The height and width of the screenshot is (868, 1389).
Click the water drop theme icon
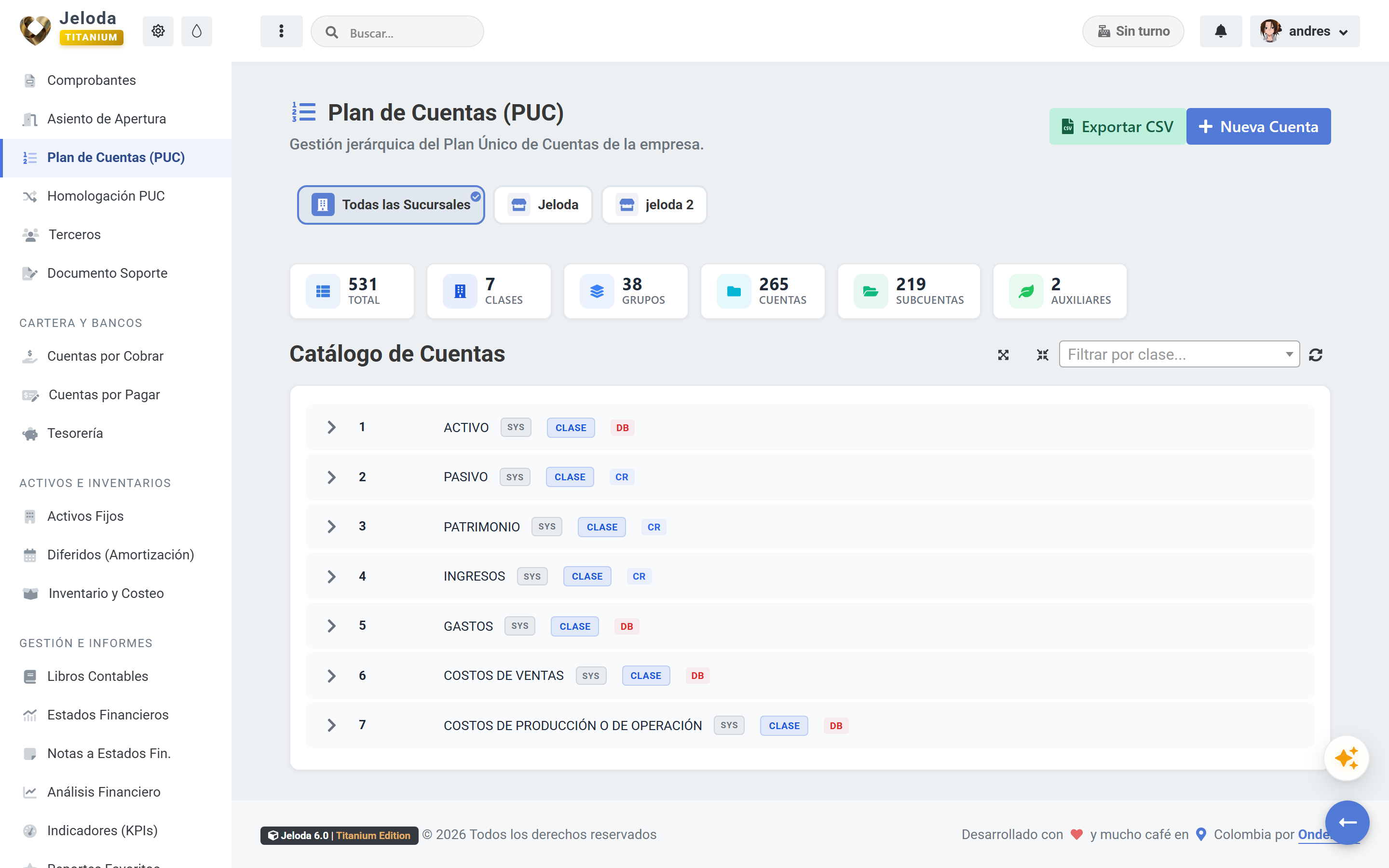(196, 31)
